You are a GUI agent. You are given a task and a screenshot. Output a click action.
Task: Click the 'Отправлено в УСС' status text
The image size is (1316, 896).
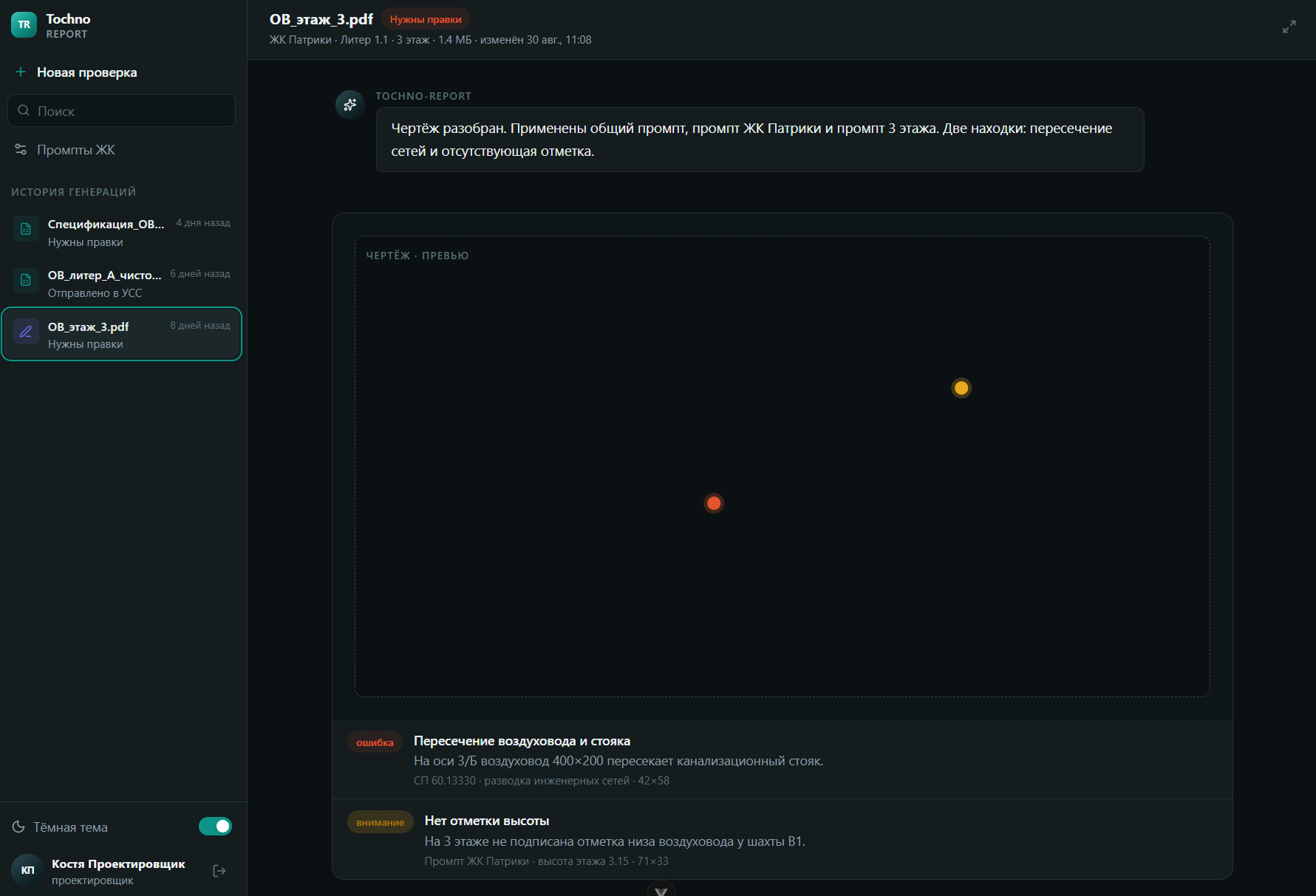coord(95,293)
